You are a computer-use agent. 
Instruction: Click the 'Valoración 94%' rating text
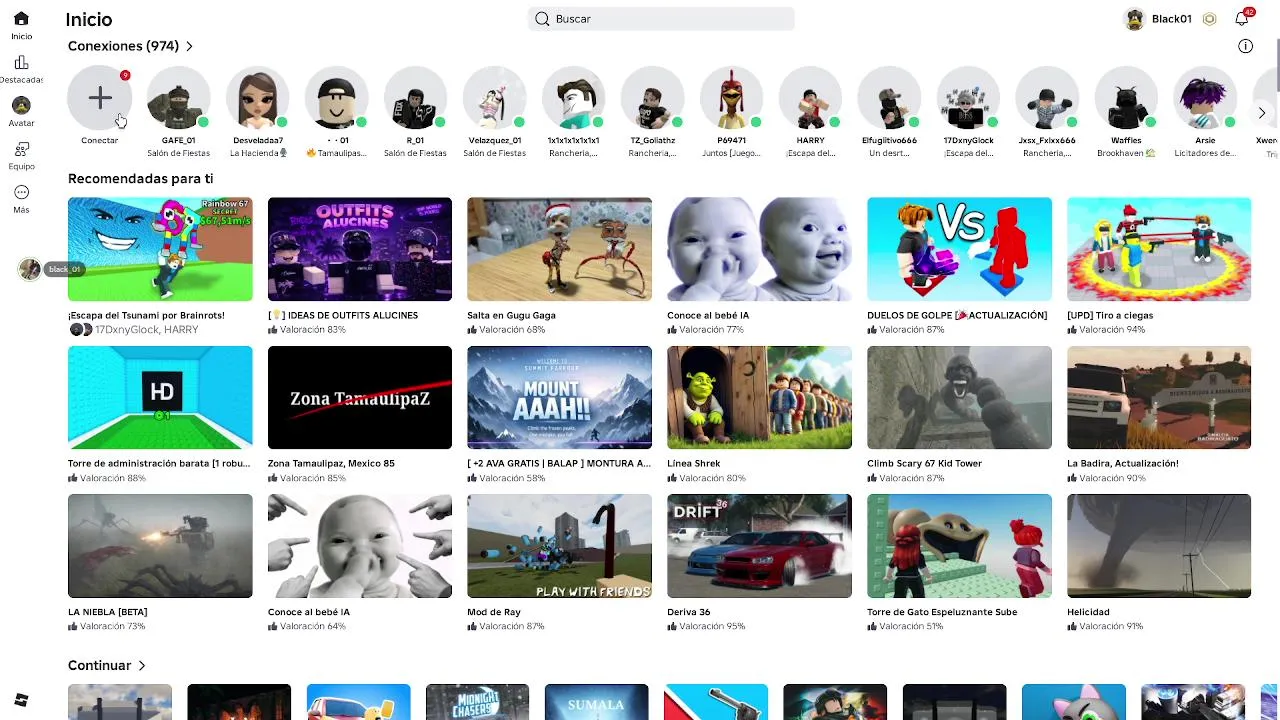(1112, 330)
